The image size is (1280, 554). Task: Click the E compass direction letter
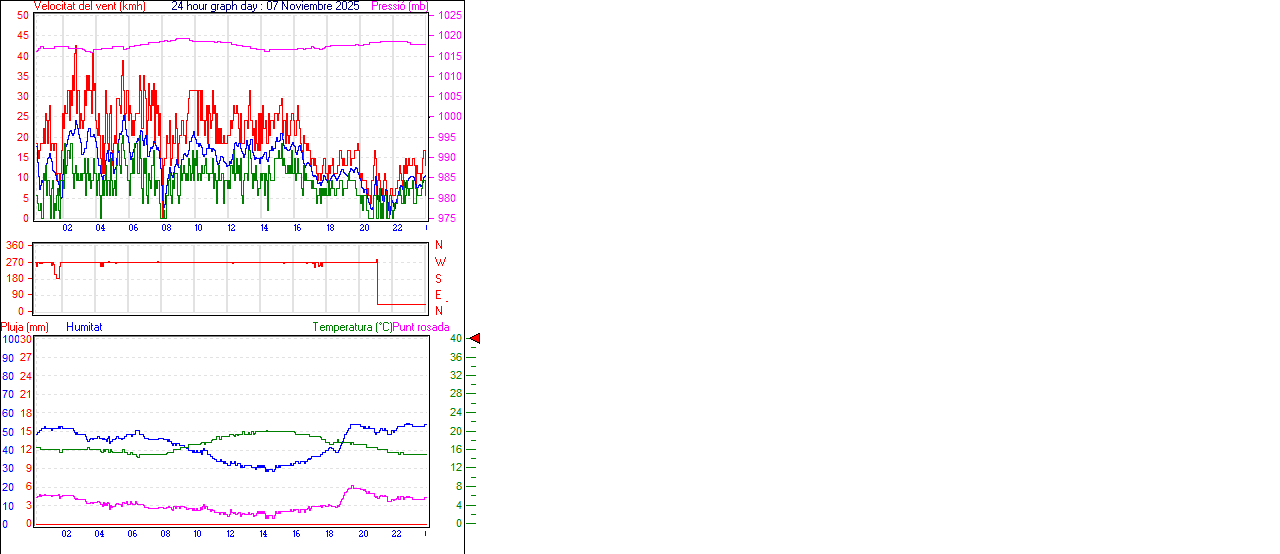[439, 294]
